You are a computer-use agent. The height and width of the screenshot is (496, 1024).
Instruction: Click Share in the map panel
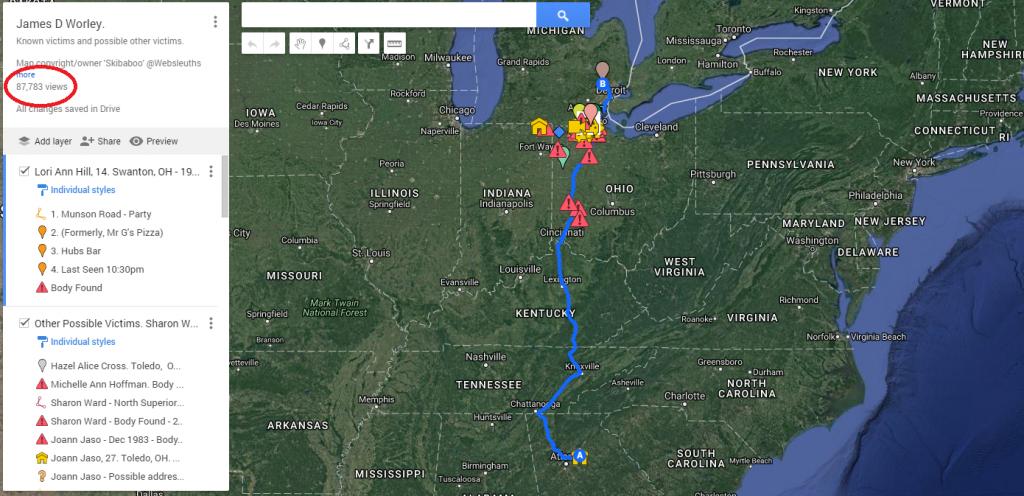101,141
